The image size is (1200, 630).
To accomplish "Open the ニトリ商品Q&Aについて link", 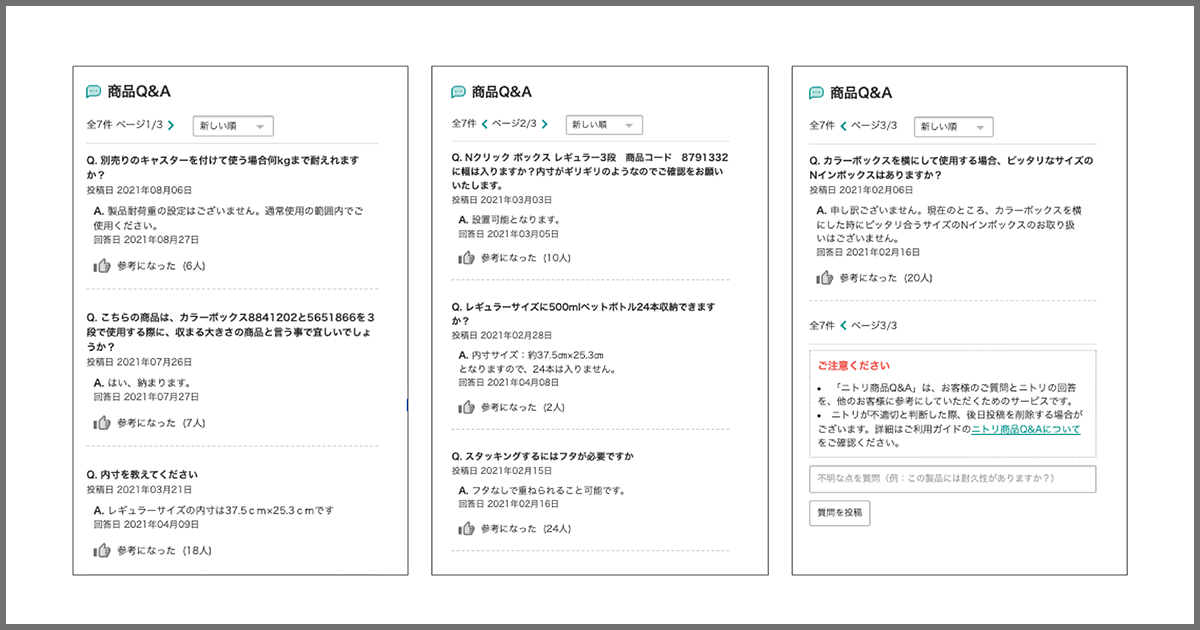I will (1025, 429).
